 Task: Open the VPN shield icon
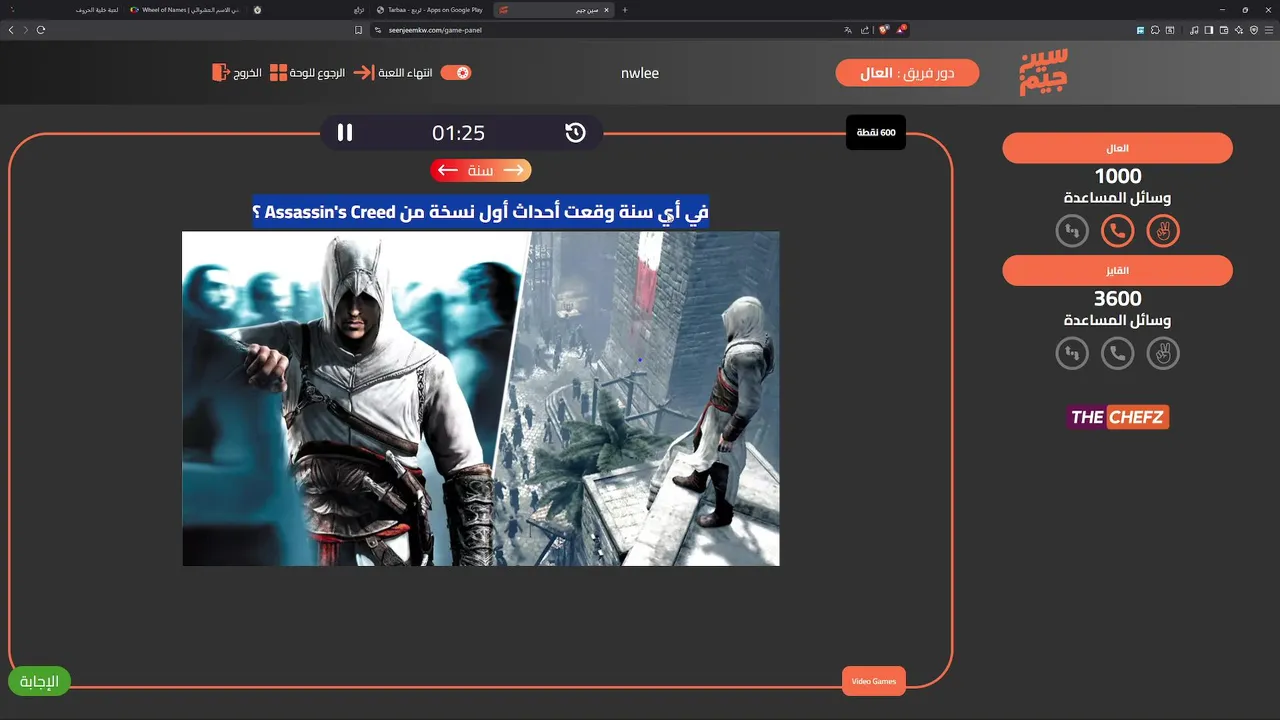[1254, 30]
